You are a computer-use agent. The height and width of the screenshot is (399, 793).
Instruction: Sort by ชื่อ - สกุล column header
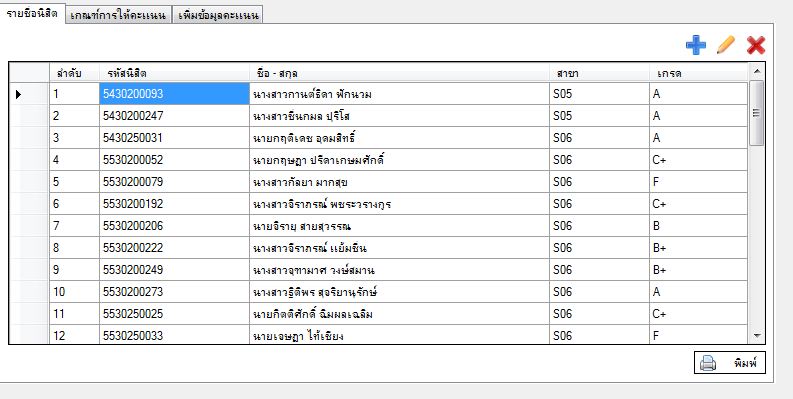[x=400, y=73]
